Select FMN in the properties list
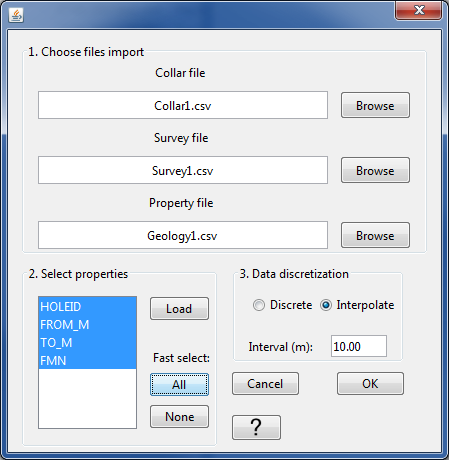This screenshot has height=460, width=449. [88, 360]
